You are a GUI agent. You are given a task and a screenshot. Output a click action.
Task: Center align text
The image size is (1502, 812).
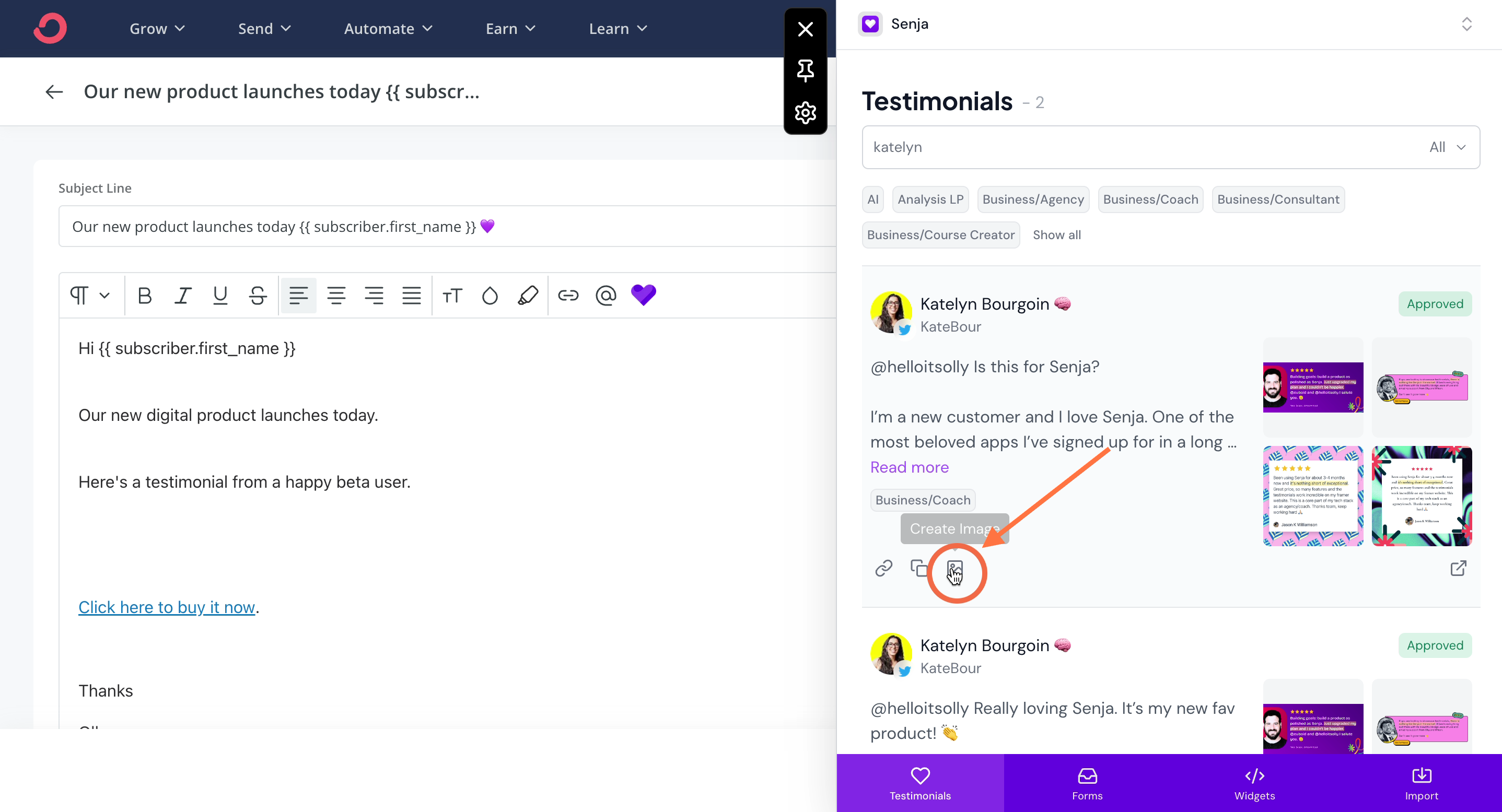click(336, 296)
